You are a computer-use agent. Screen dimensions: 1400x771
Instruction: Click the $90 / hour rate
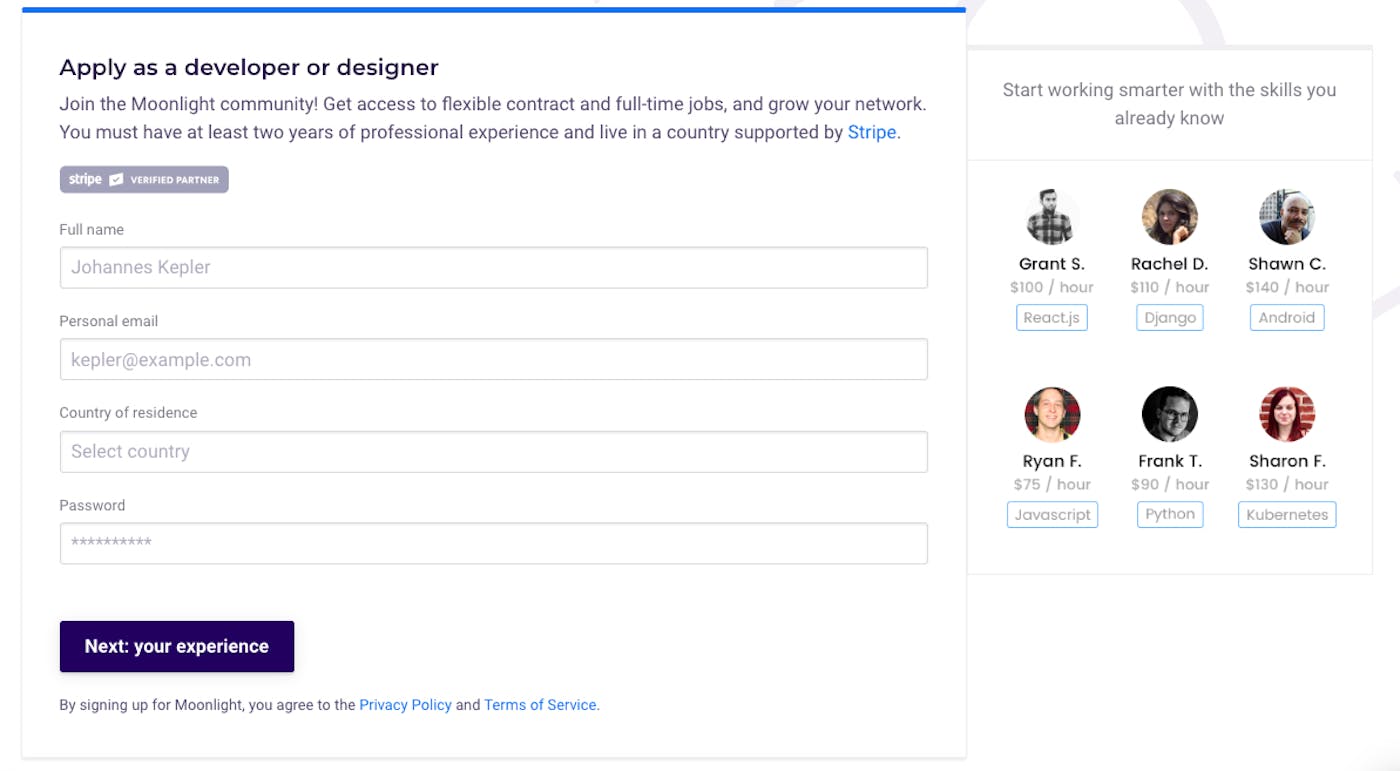1170,484
